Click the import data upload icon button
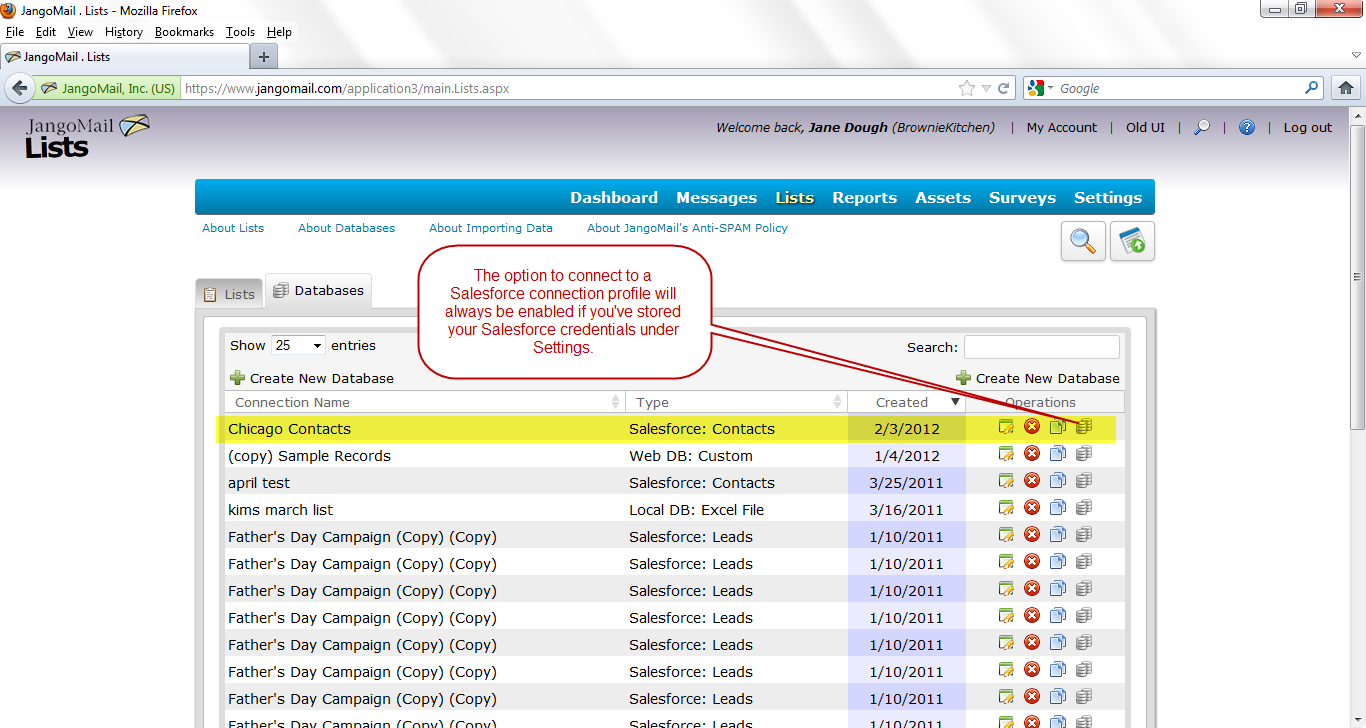This screenshot has height=728, width=1366. pyautogui.click(x=1132, y=241)
